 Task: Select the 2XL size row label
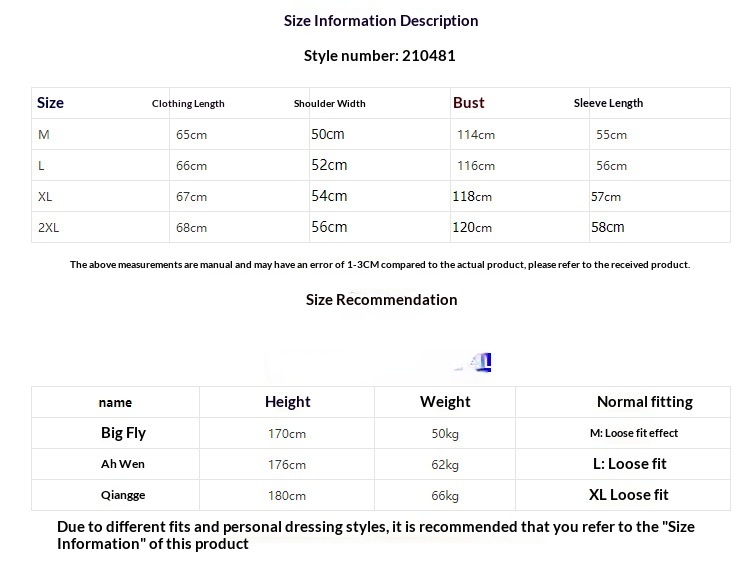point(49,228)
